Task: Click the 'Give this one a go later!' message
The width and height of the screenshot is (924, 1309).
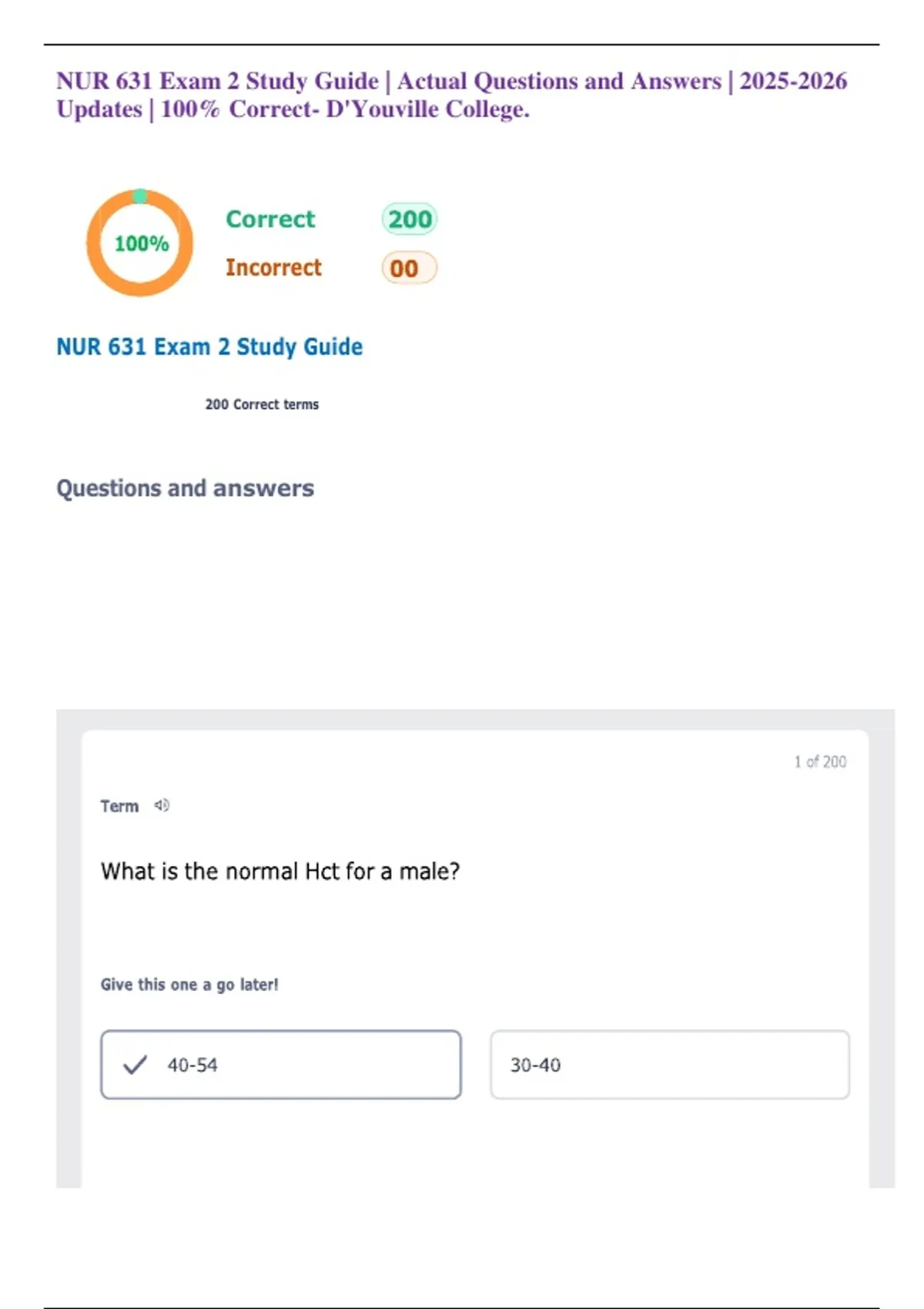Action: pyautogui.click(x=189, y=985)
